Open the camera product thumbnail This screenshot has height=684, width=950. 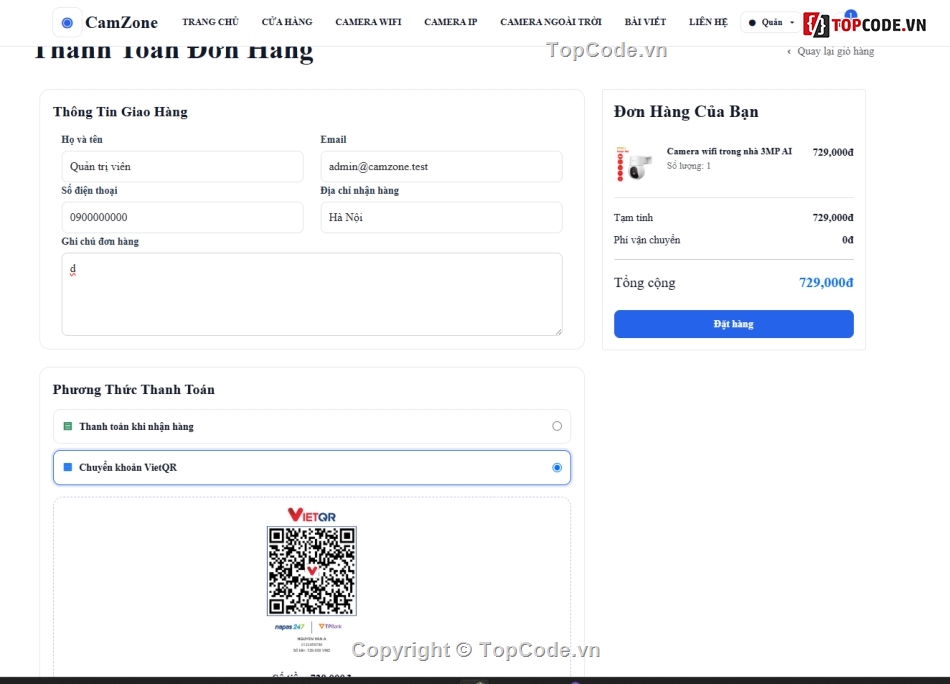pyautogui.click(x=634, y=164)
